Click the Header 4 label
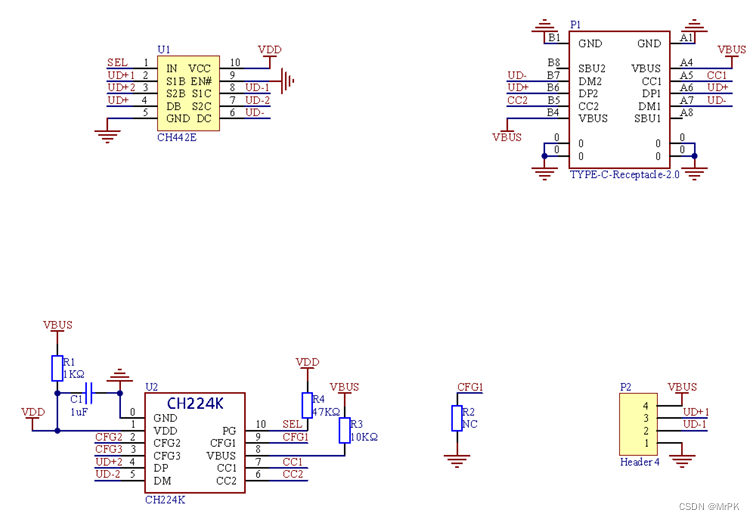 click(x=639, y=462)
